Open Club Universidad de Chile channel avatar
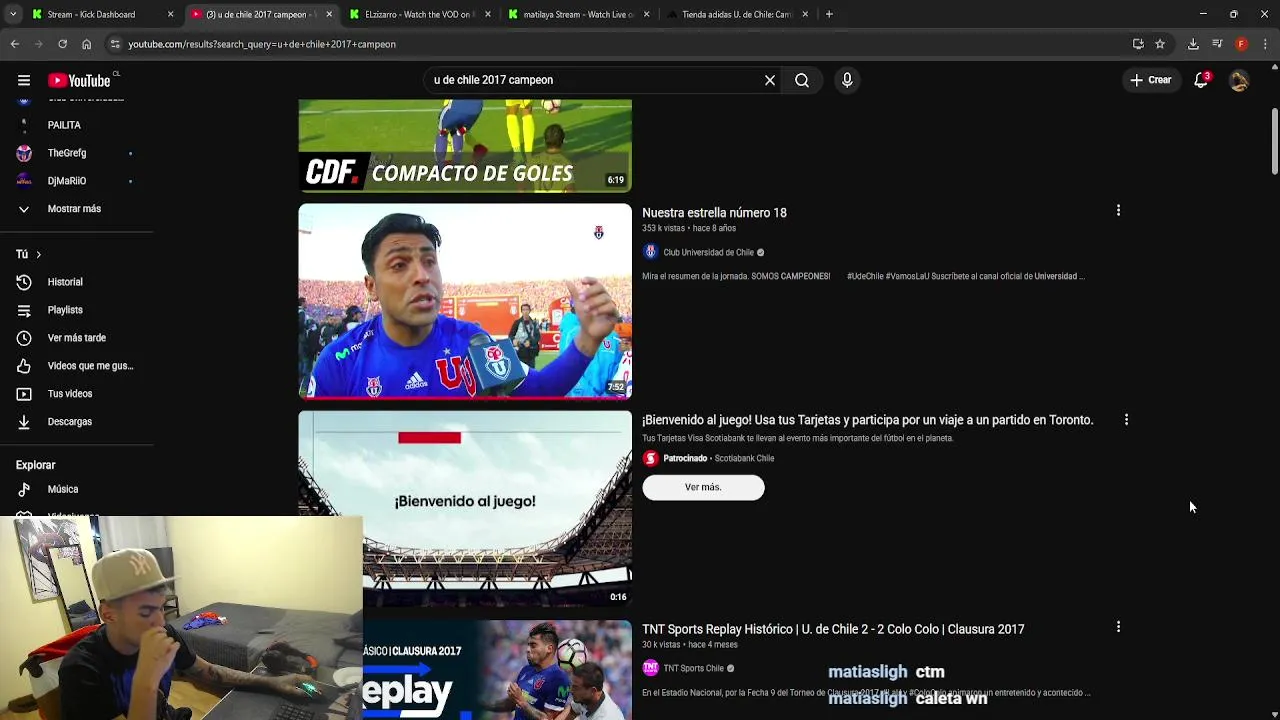 pyautogui.click(x=650, y=252)
